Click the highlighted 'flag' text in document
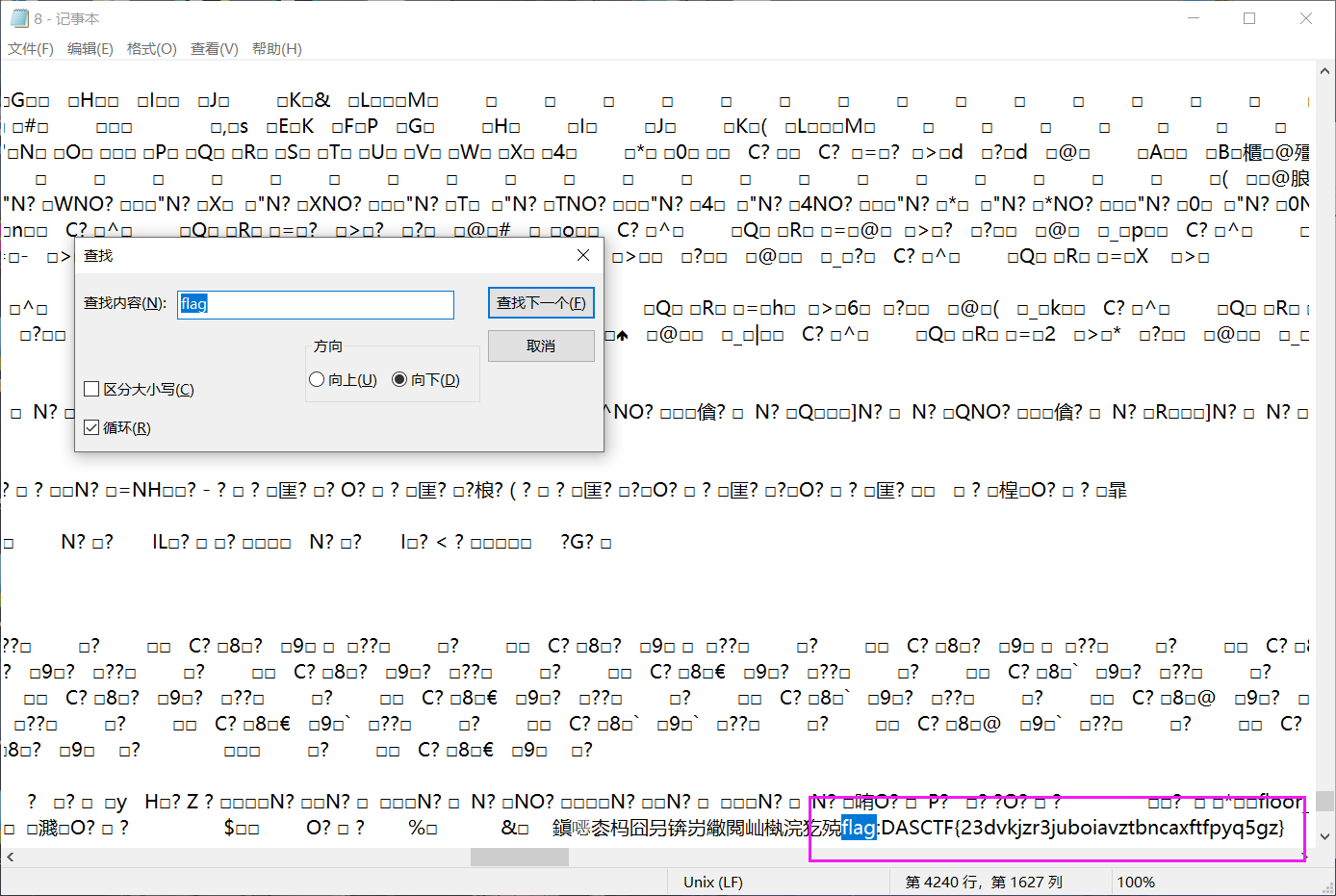This screenshot has width=1336, height=896. (860, 827)
